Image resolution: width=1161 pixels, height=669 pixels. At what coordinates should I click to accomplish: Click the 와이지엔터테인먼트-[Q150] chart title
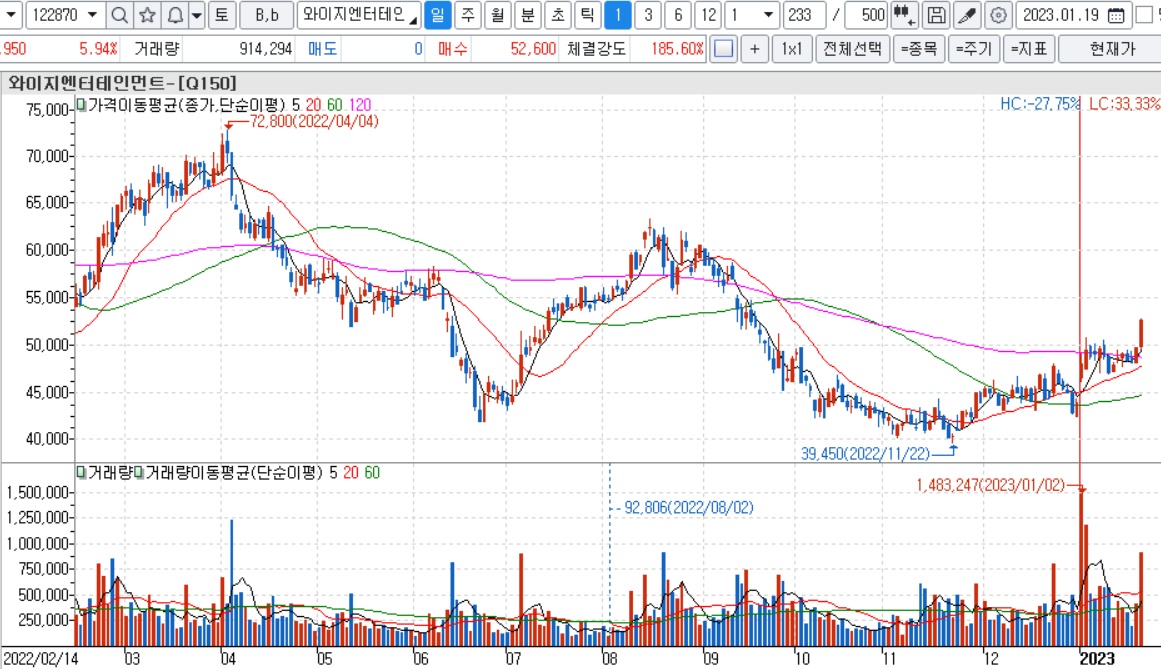(122, 82)
